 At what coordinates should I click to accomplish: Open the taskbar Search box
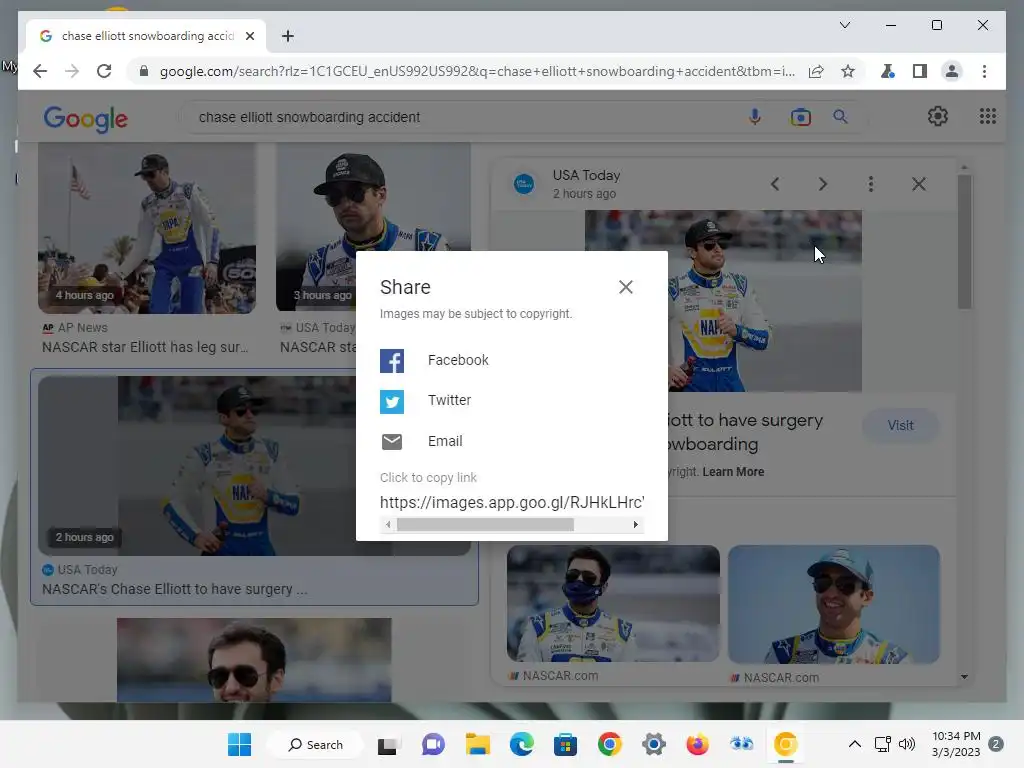coord(316,744)
